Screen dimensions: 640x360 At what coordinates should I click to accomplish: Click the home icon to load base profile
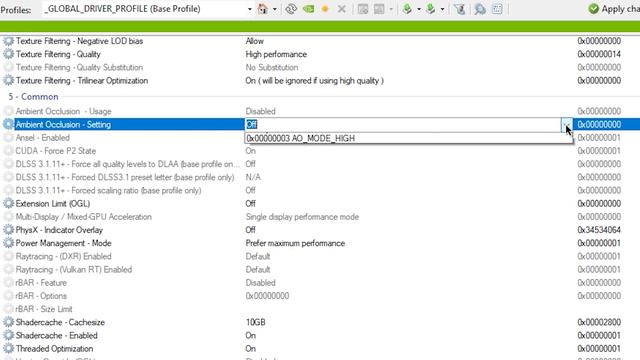(x=263, y=9)
